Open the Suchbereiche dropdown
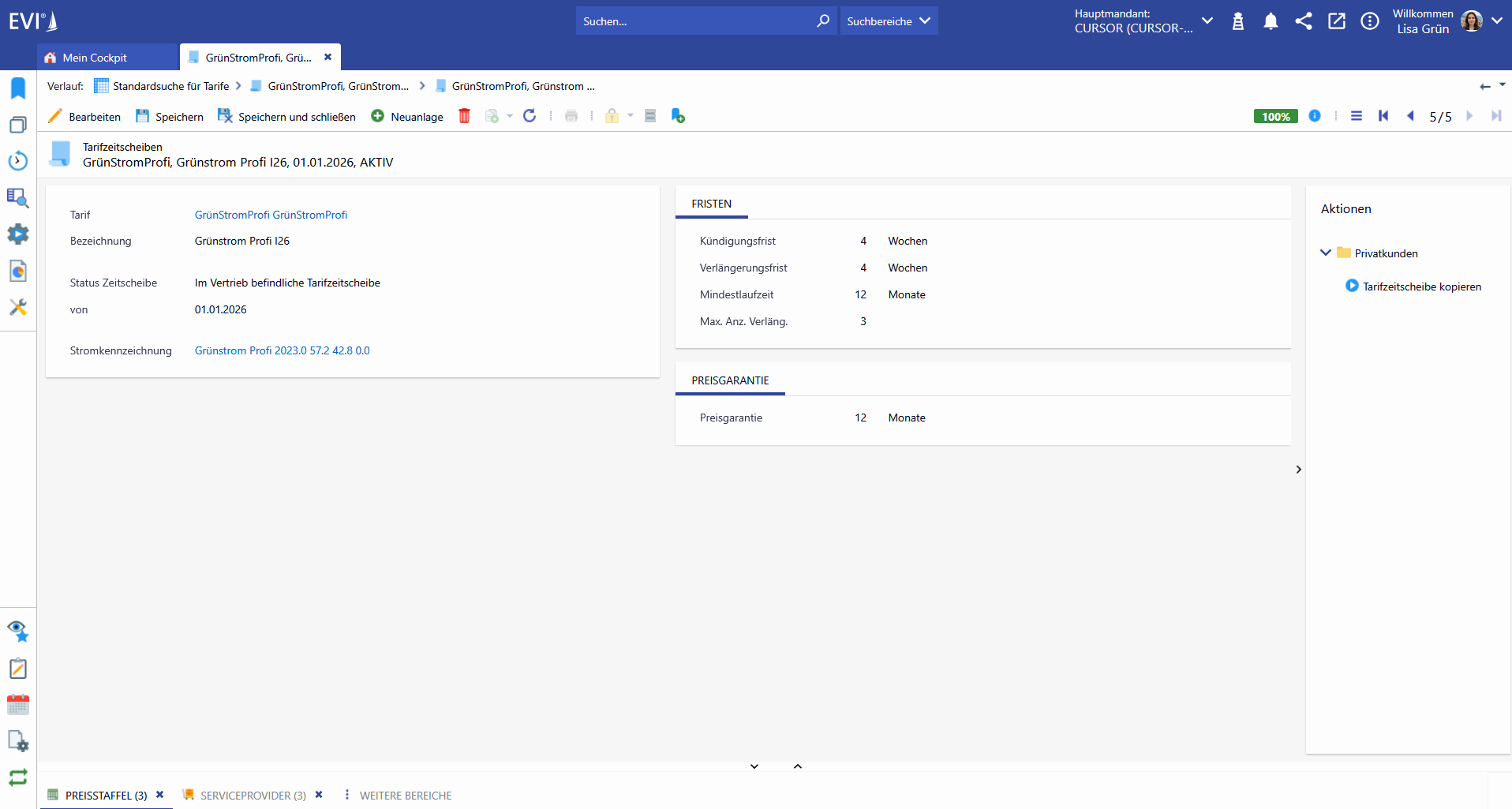 pos(889,21)
